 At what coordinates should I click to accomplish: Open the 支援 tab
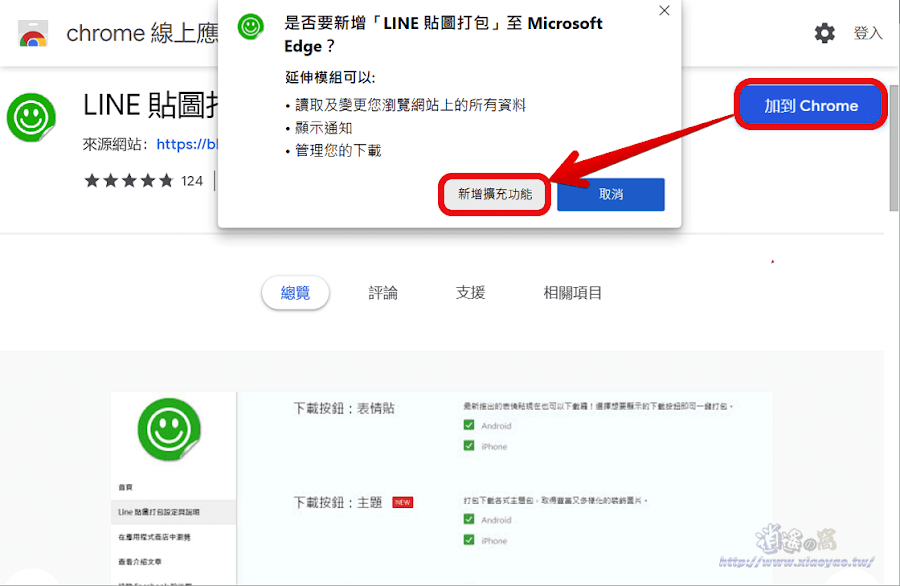point(470,293)
